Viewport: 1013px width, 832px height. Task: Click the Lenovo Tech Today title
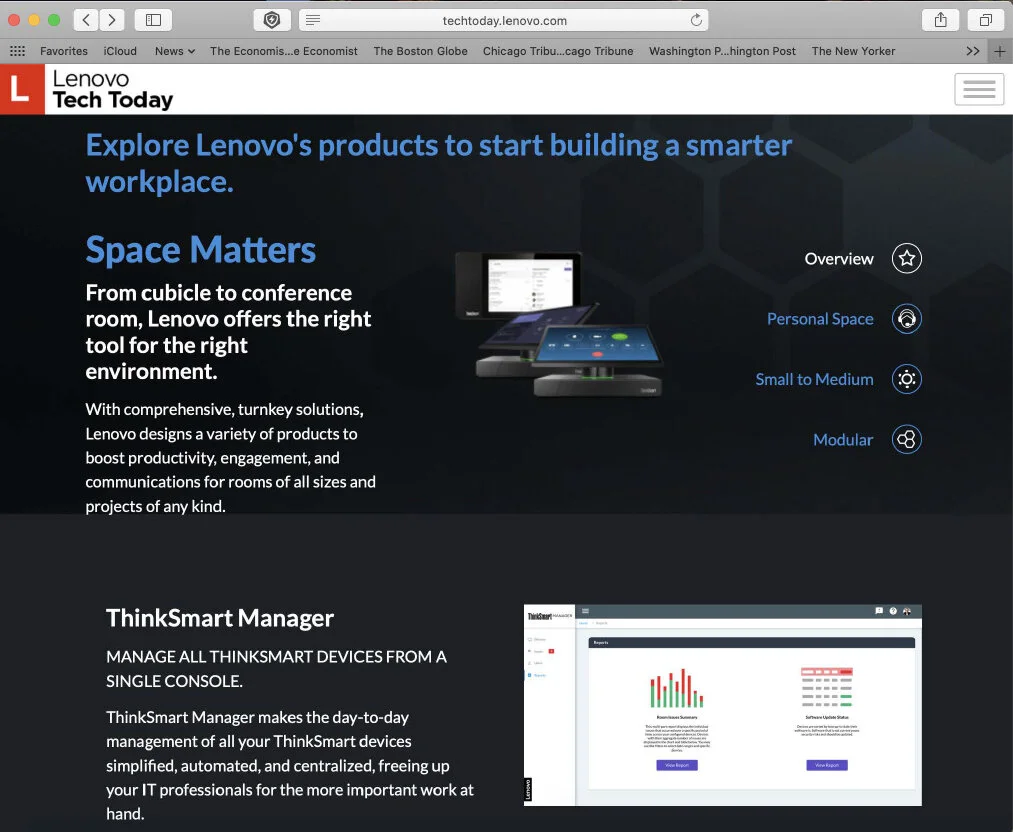pos(112,89)
